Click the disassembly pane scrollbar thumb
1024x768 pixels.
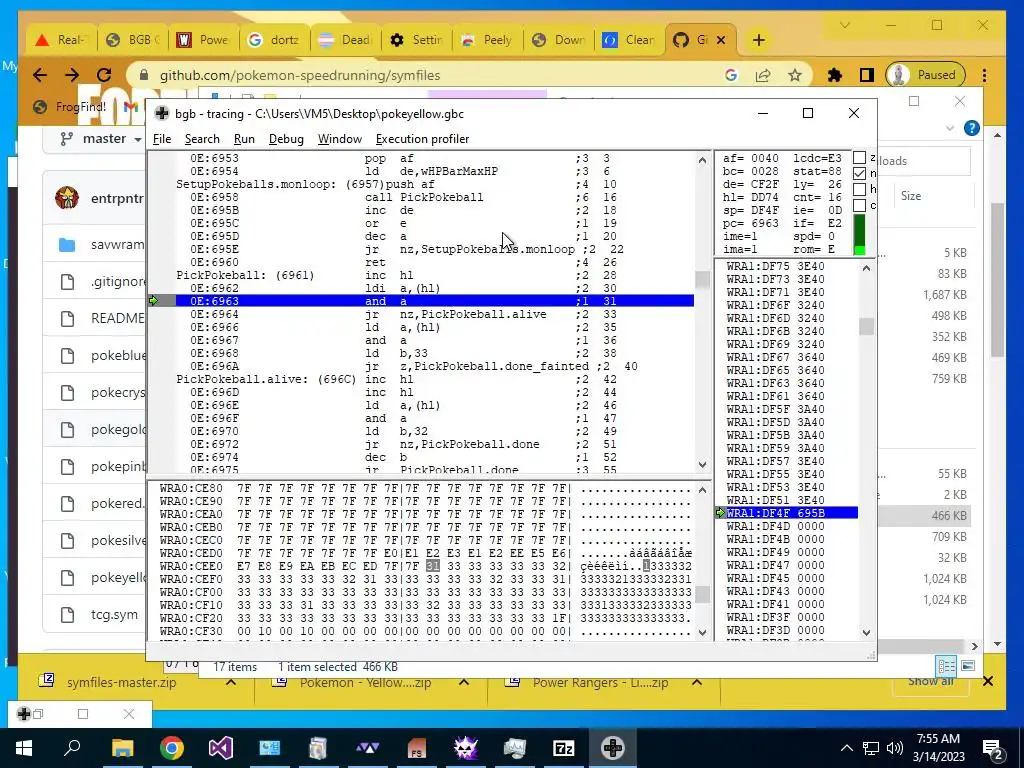pyautogui.click(x=702, y=280)
